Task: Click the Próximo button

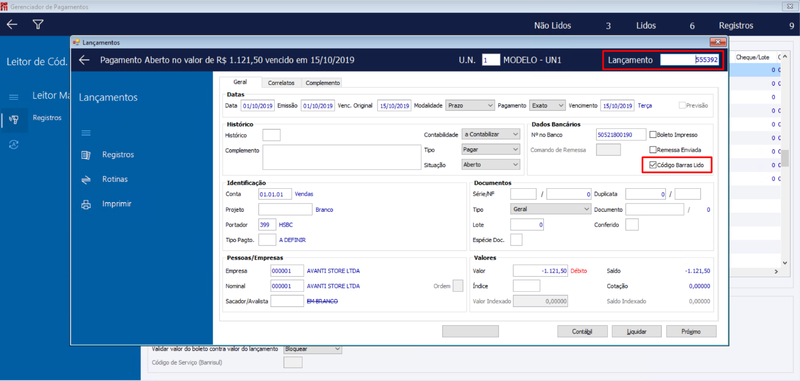Action: point(691,332)
